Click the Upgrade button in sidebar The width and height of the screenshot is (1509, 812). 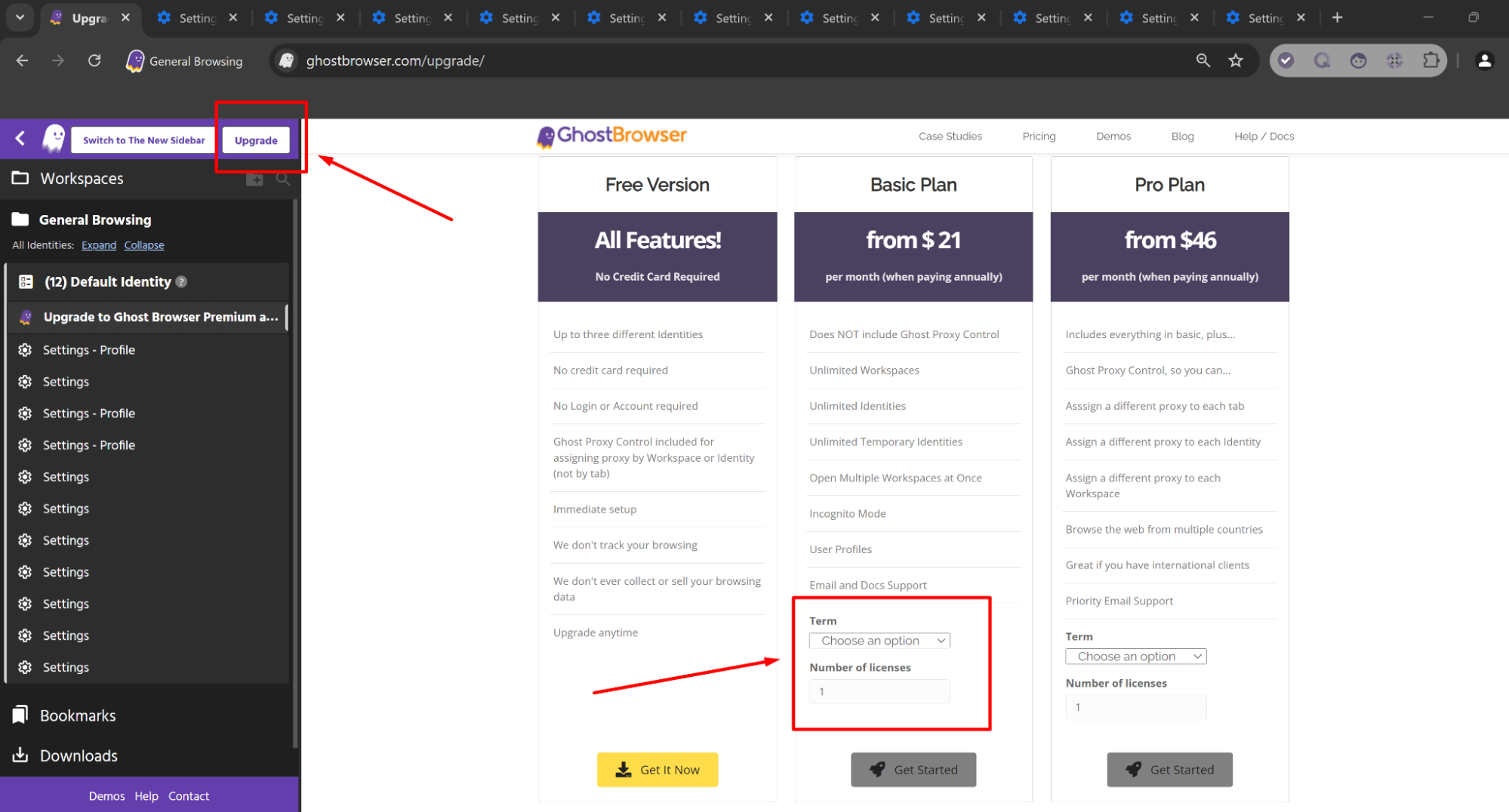point(256,140)
